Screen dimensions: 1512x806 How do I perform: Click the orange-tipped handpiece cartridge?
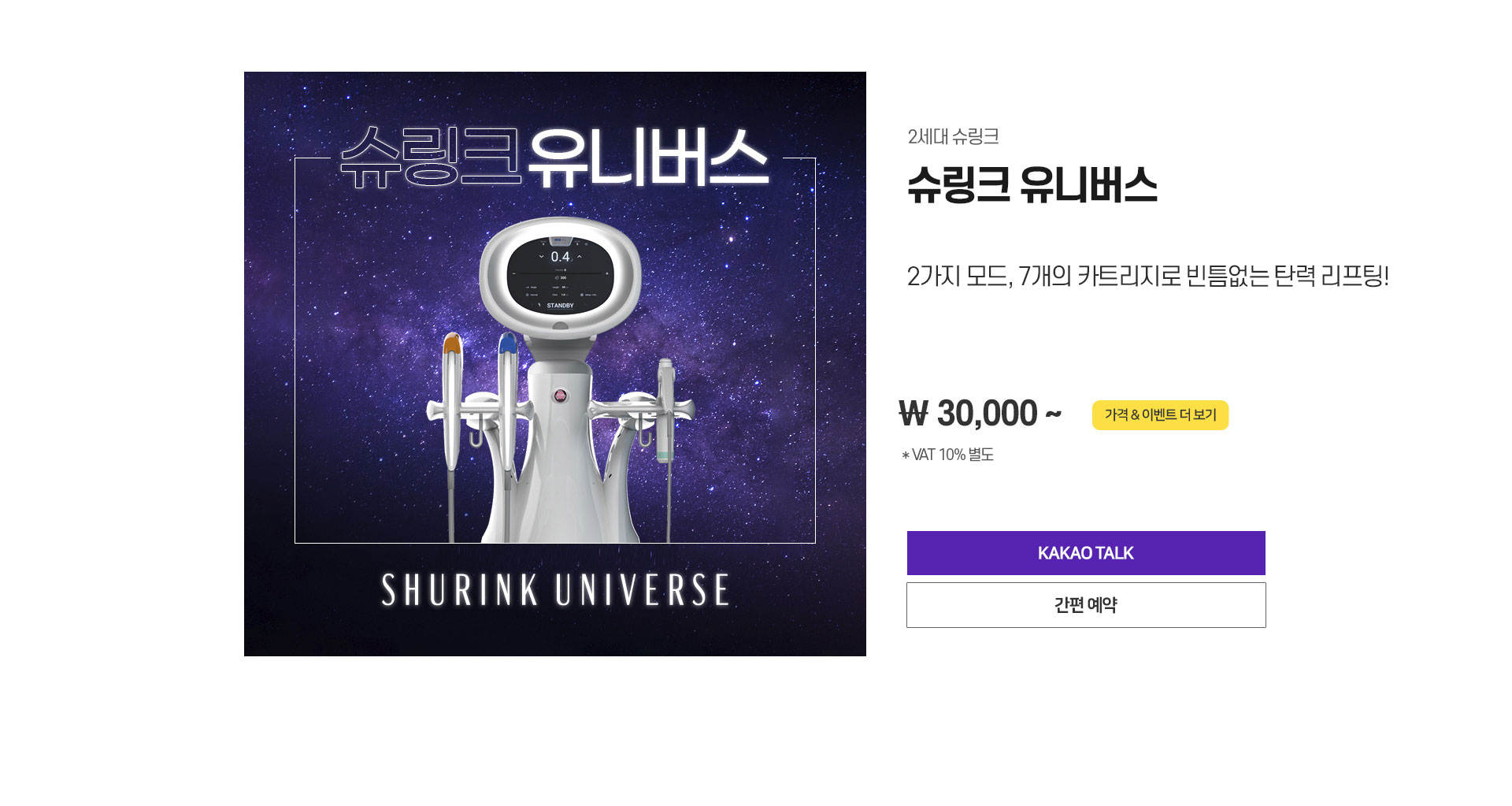point(452,402)
